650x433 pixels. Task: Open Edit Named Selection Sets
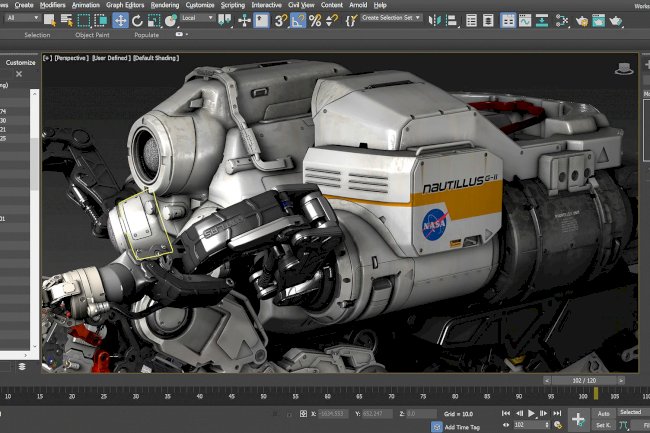351,20
